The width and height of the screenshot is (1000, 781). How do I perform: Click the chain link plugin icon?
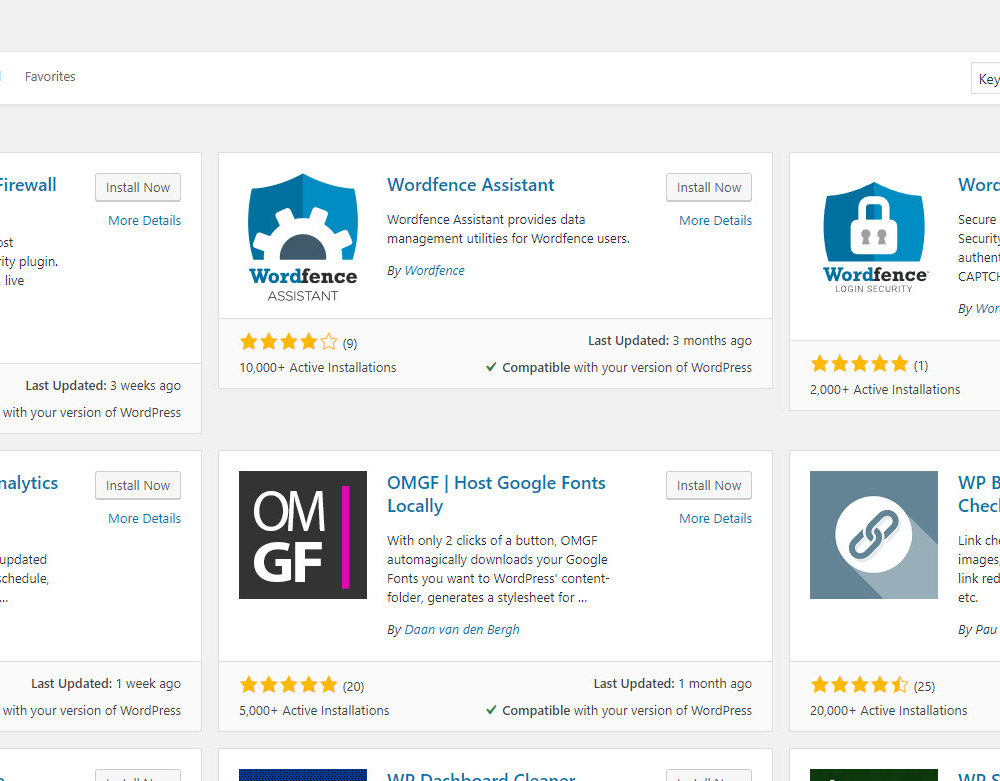click(x=874, y=535)
